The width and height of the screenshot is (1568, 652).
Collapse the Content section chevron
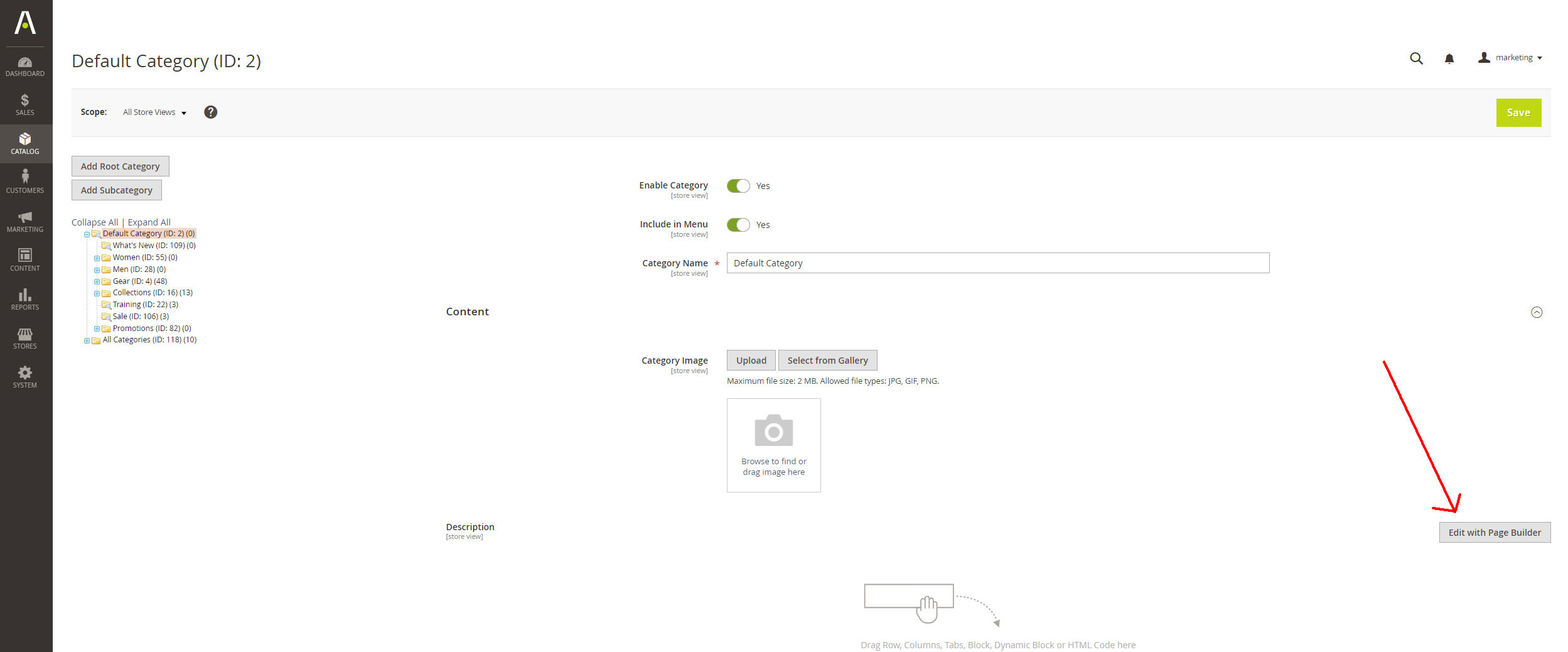point(1537,312)
